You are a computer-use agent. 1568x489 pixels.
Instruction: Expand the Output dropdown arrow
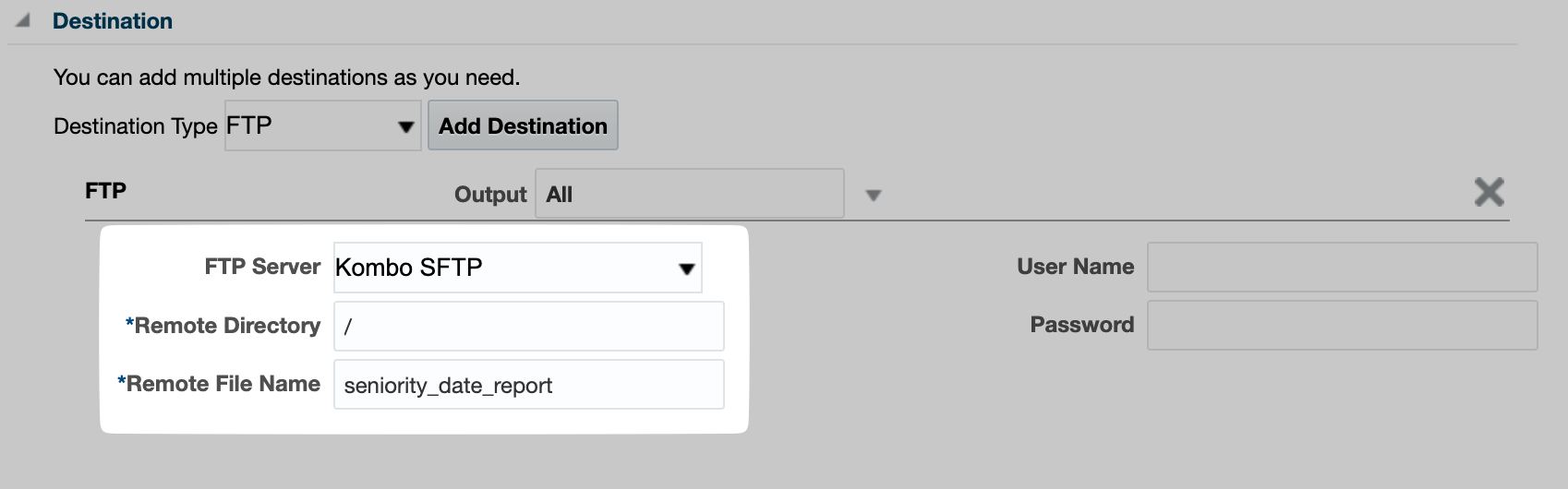[873, 196]
